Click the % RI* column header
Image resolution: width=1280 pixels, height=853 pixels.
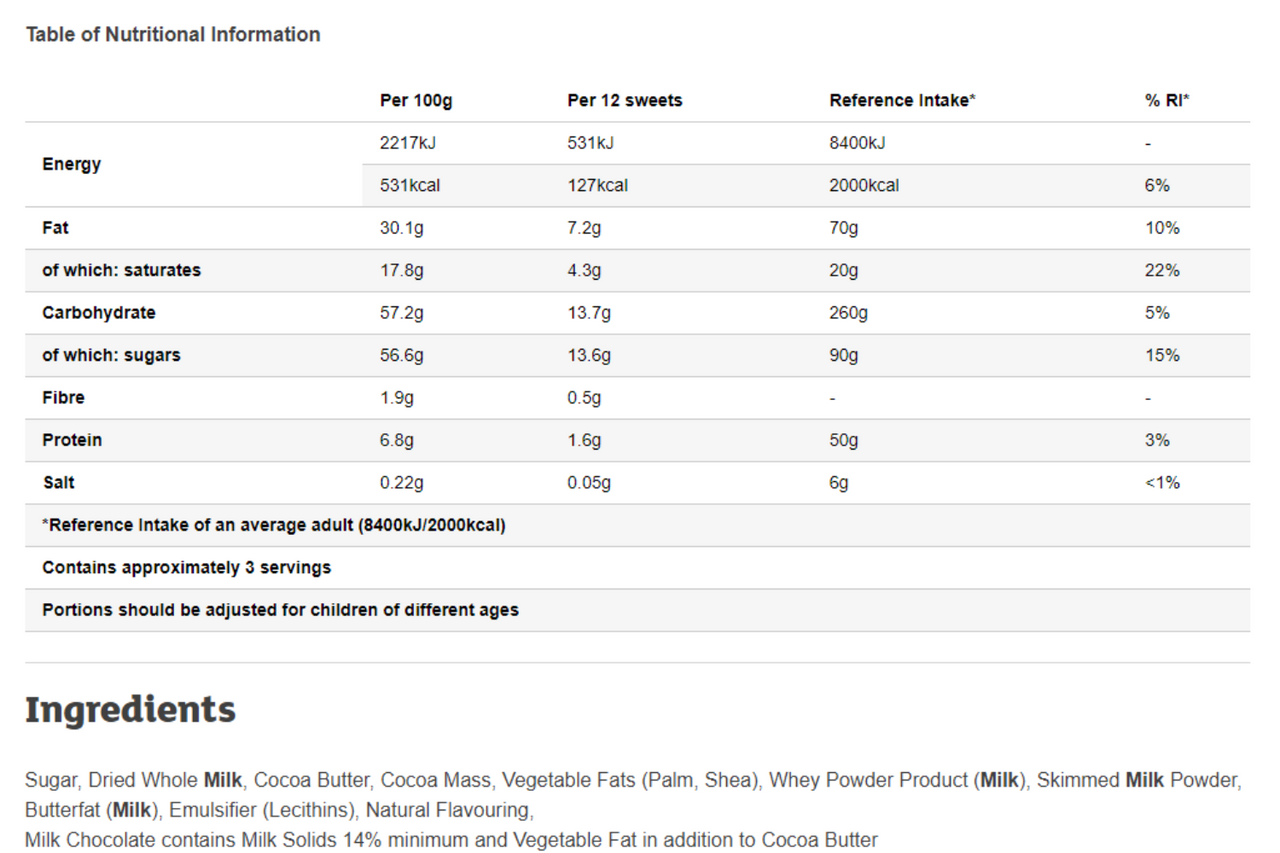(x=1167, y=100)
